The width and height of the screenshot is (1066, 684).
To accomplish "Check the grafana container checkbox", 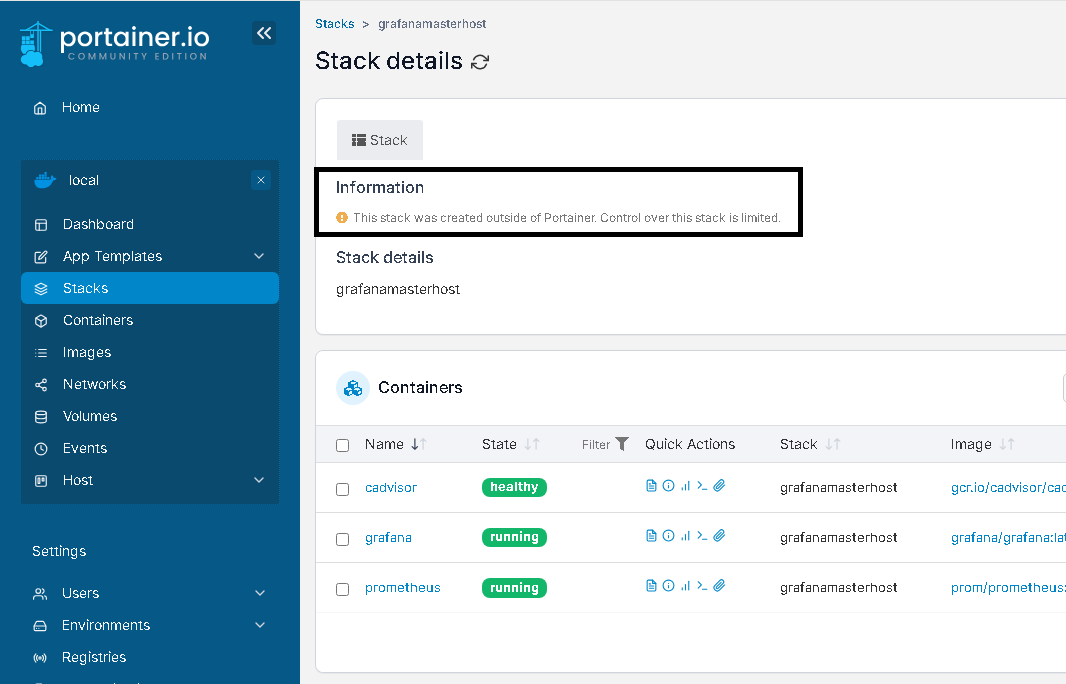I will click(x=343, y=539).
